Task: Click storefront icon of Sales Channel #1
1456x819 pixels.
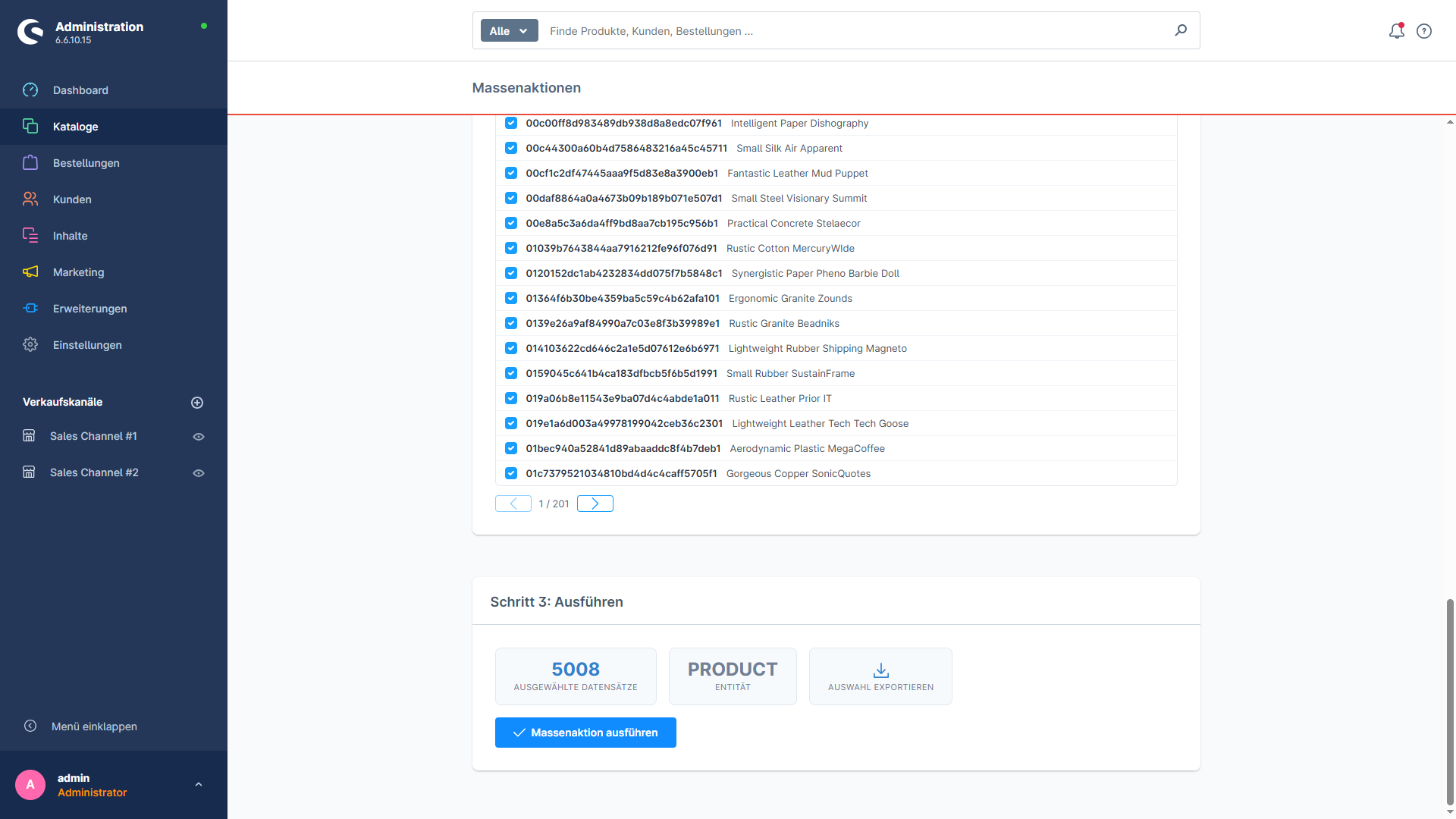Action: point(29,436)
